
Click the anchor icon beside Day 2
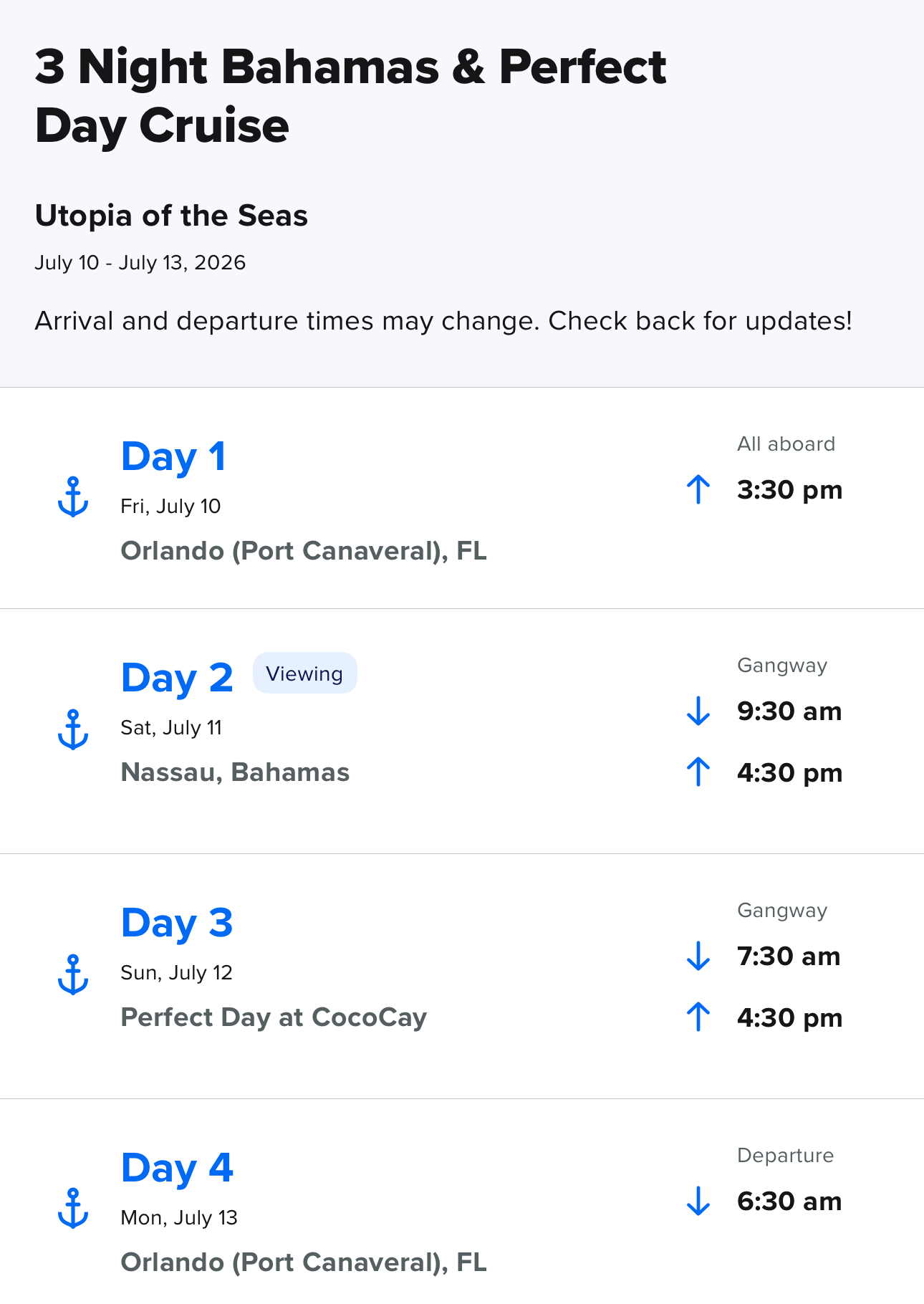pyautogui.click(x=73, y=729)
